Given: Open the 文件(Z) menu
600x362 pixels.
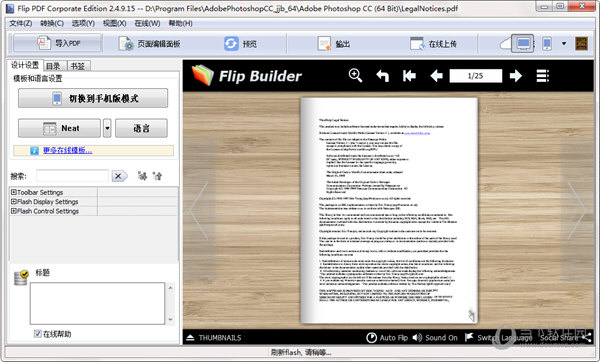Looking at the screenshot, I should (21, 23).
